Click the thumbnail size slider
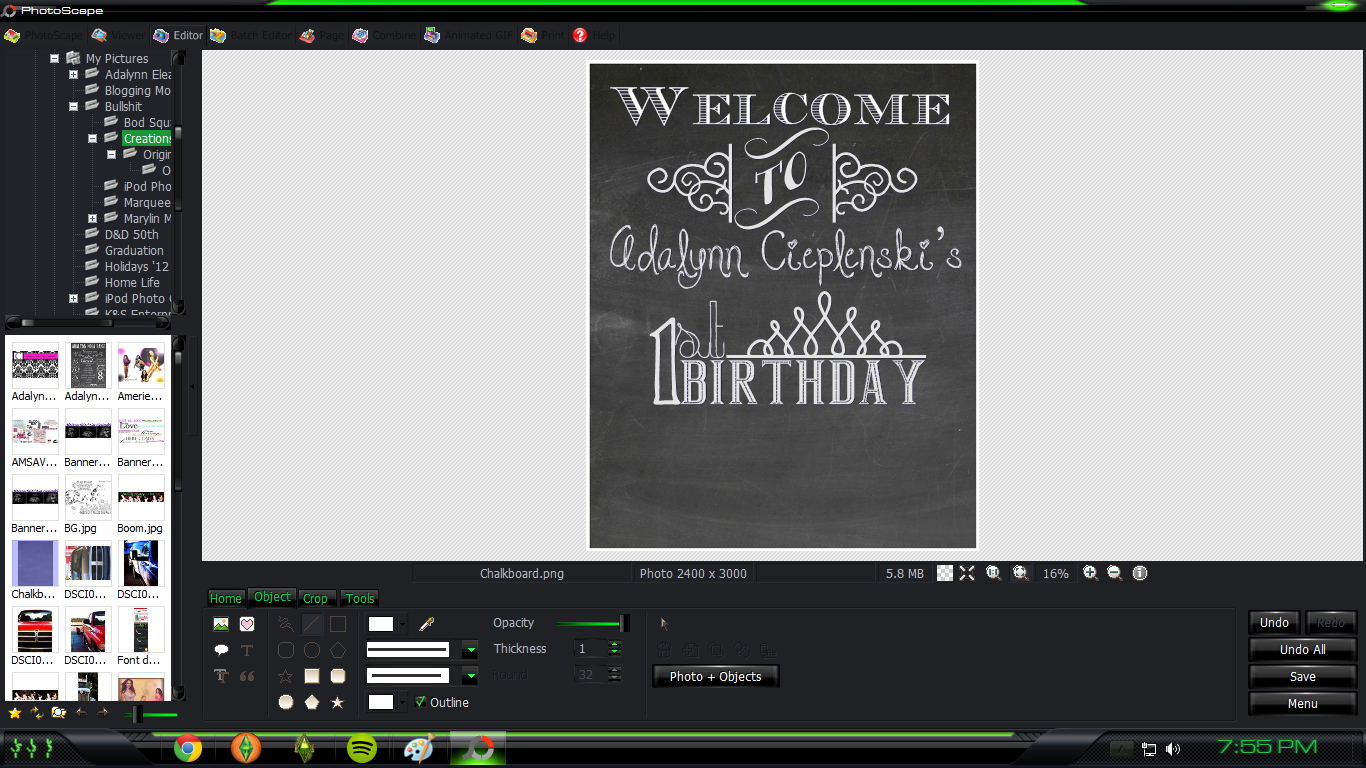The height and width of the screenshot is (768, 1366). tap(149, 714)
